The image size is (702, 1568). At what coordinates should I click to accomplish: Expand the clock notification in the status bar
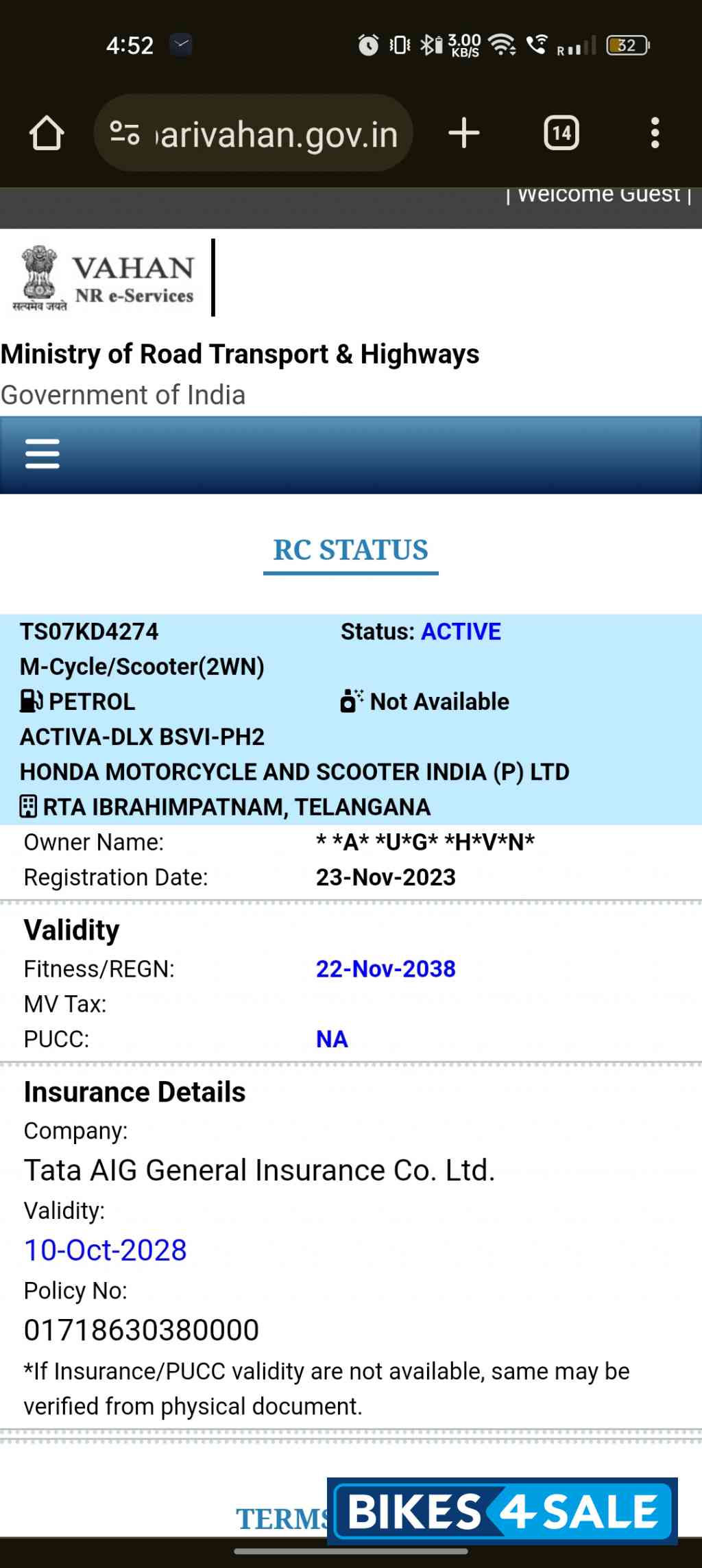click(x=368, y=46)
